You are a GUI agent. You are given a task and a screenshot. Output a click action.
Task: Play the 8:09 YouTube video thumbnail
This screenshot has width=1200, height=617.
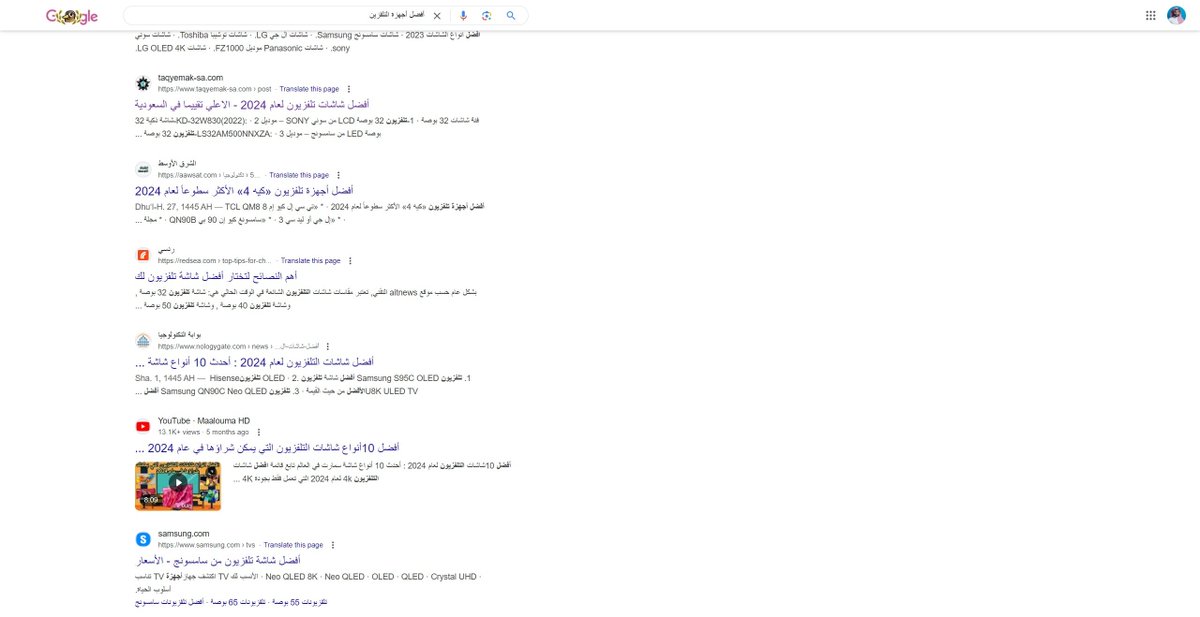coord(178,486)
